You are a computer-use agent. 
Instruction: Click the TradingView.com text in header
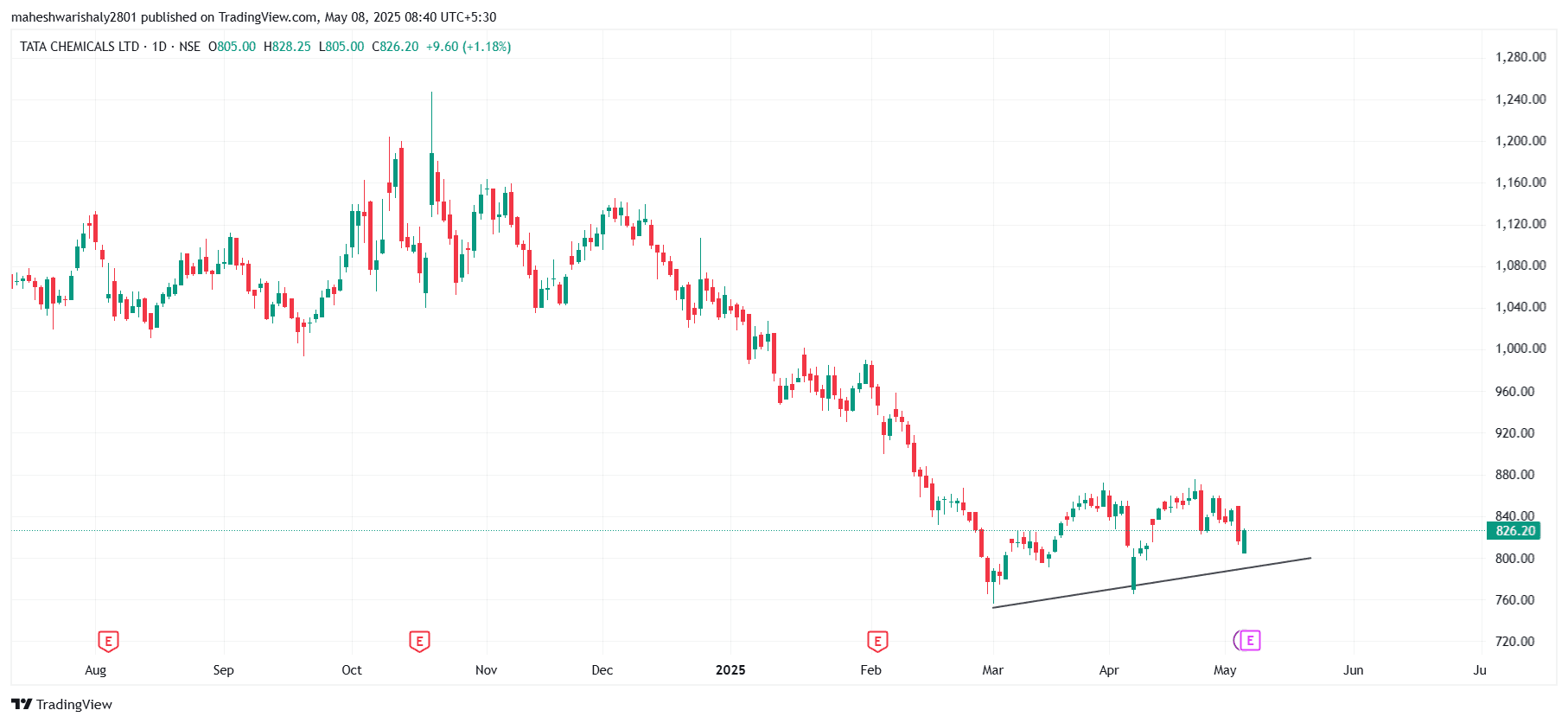(268, 17)
